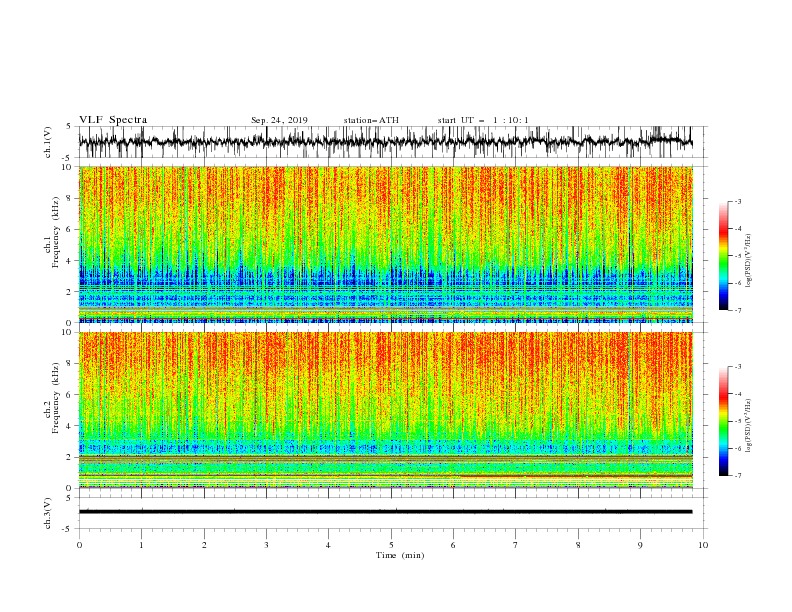Screen dimensions: 792x612
Task: Click the ch.3 flat black trace
Action: (386, 512)
